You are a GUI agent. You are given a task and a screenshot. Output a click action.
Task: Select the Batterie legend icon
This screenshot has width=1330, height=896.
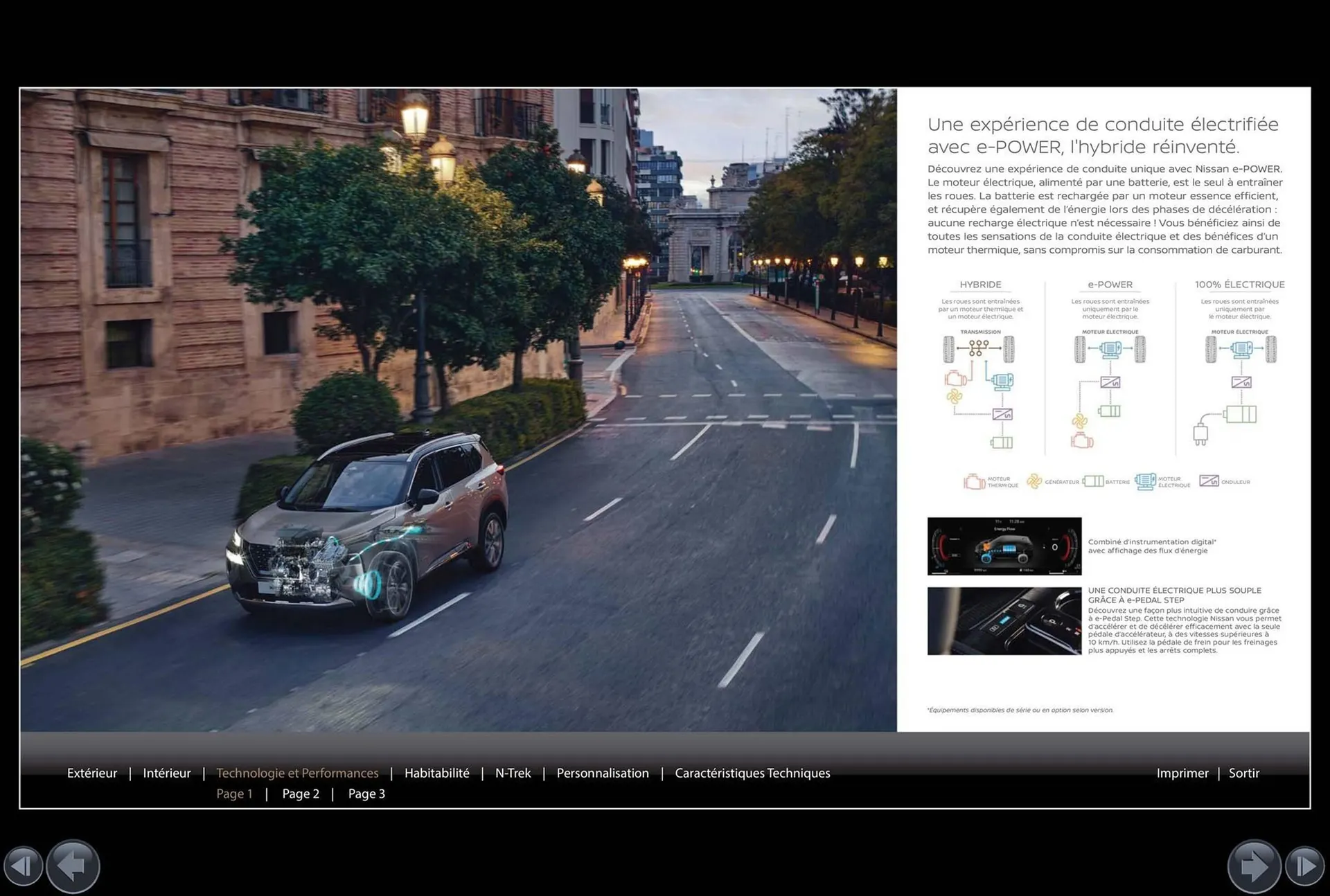(1093, 481)
